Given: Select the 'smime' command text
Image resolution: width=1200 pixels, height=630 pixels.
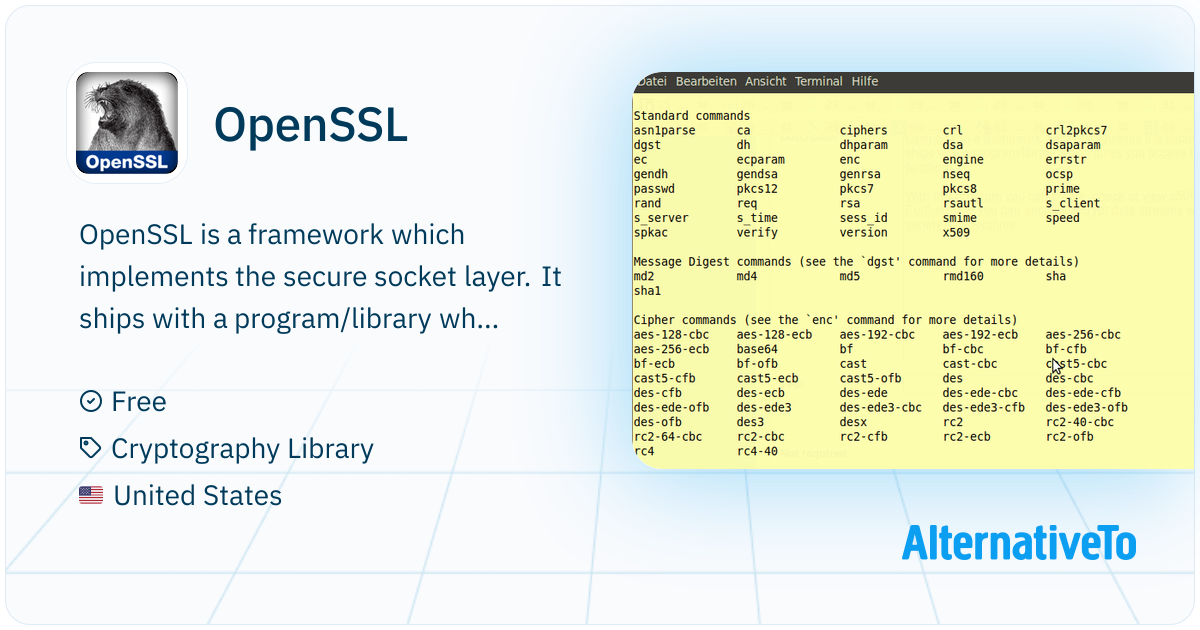Looking at the screenshot, I should pyautogui.click(x=960, y=217).
